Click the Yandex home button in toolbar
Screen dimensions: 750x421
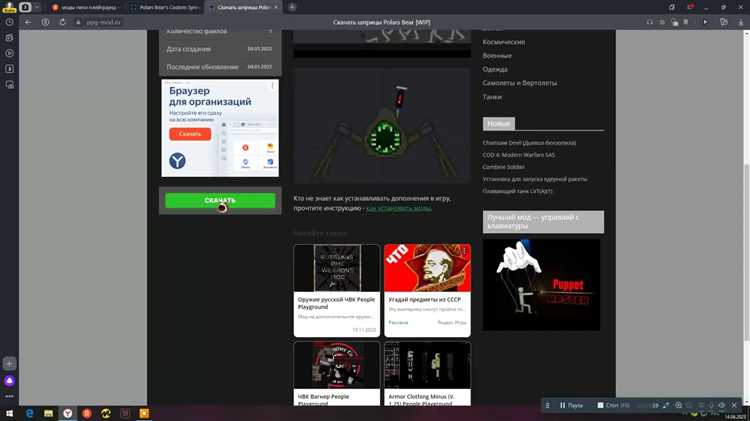(x=45, y=22)
